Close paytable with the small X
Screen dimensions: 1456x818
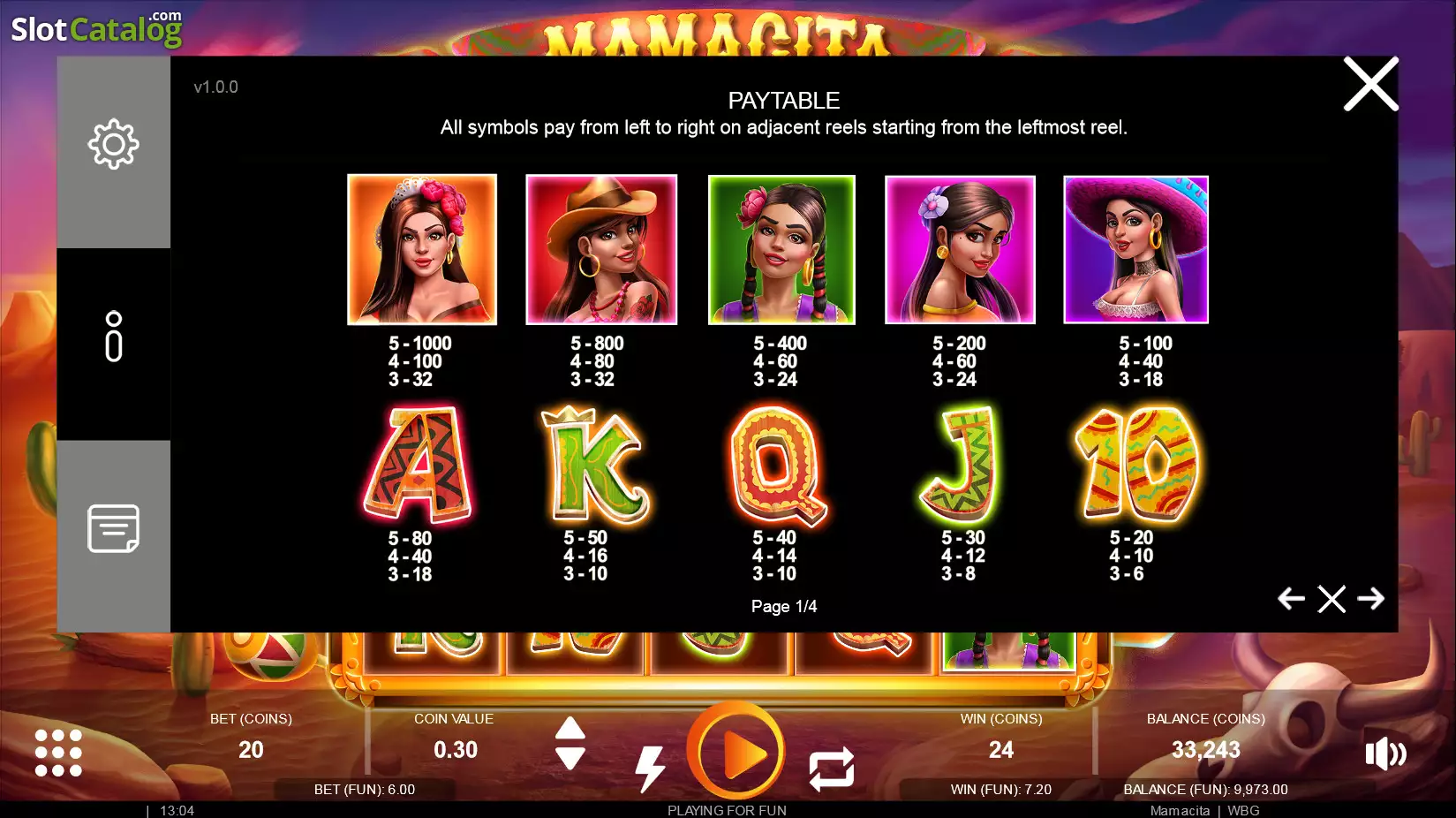[x=1332, y=599]
